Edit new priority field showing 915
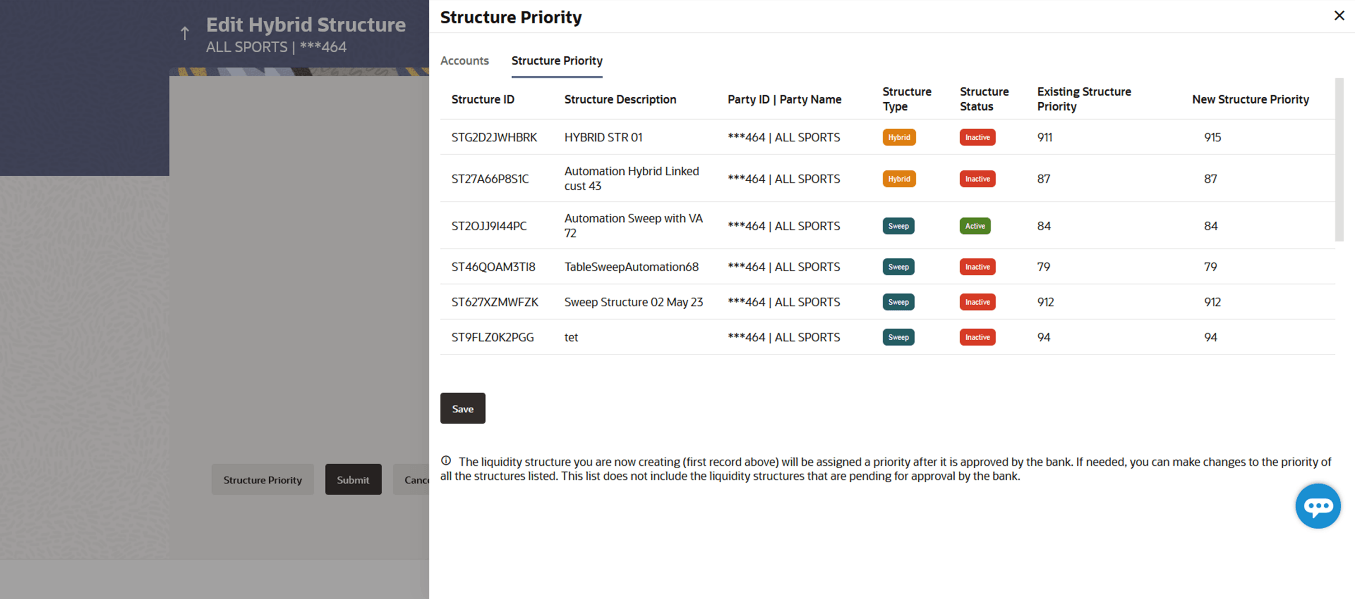The height and width of the screenshot is (599, 1355). tap(1213, 138)
